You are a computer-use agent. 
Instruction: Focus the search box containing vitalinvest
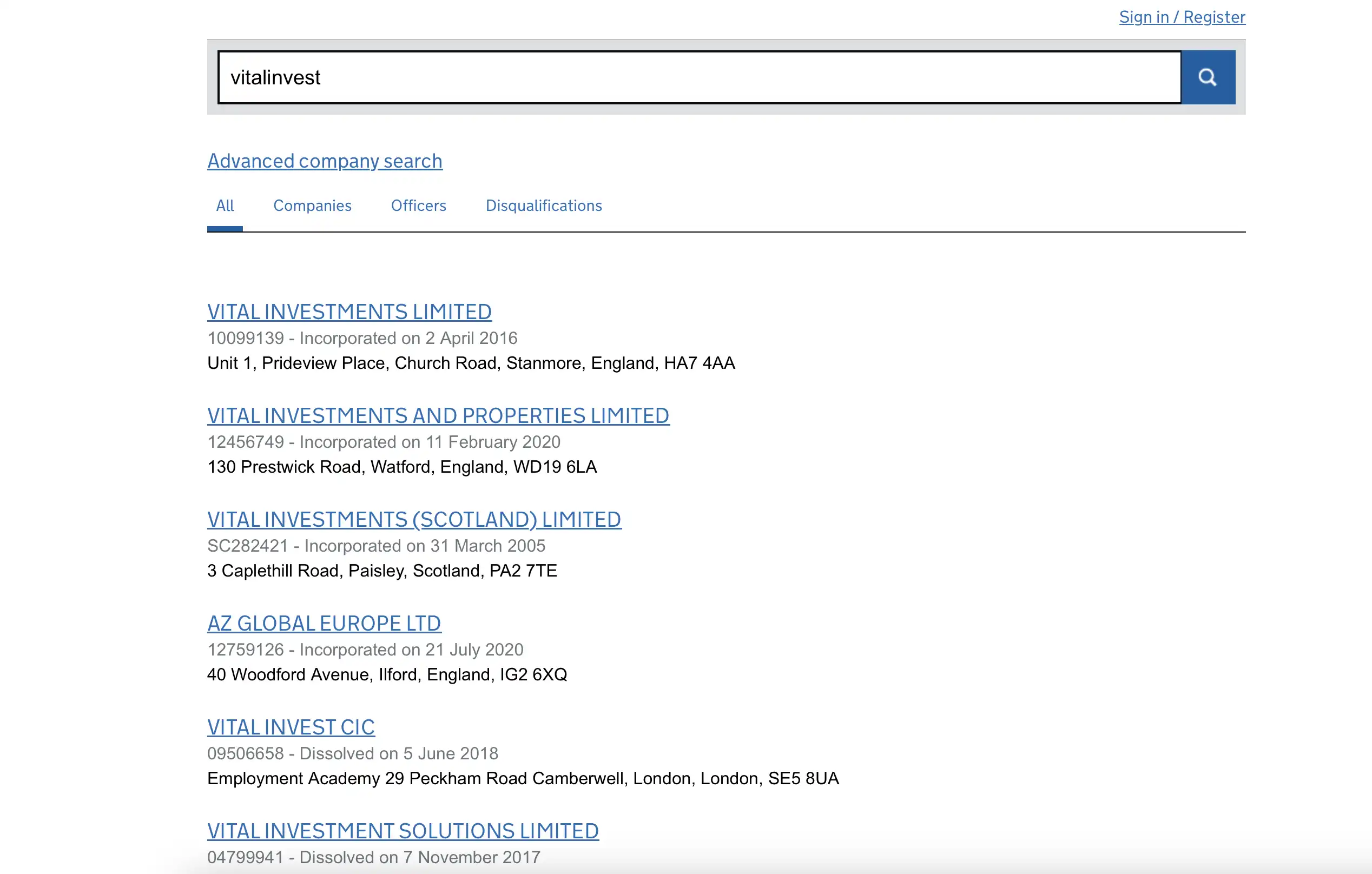point(699,77)
